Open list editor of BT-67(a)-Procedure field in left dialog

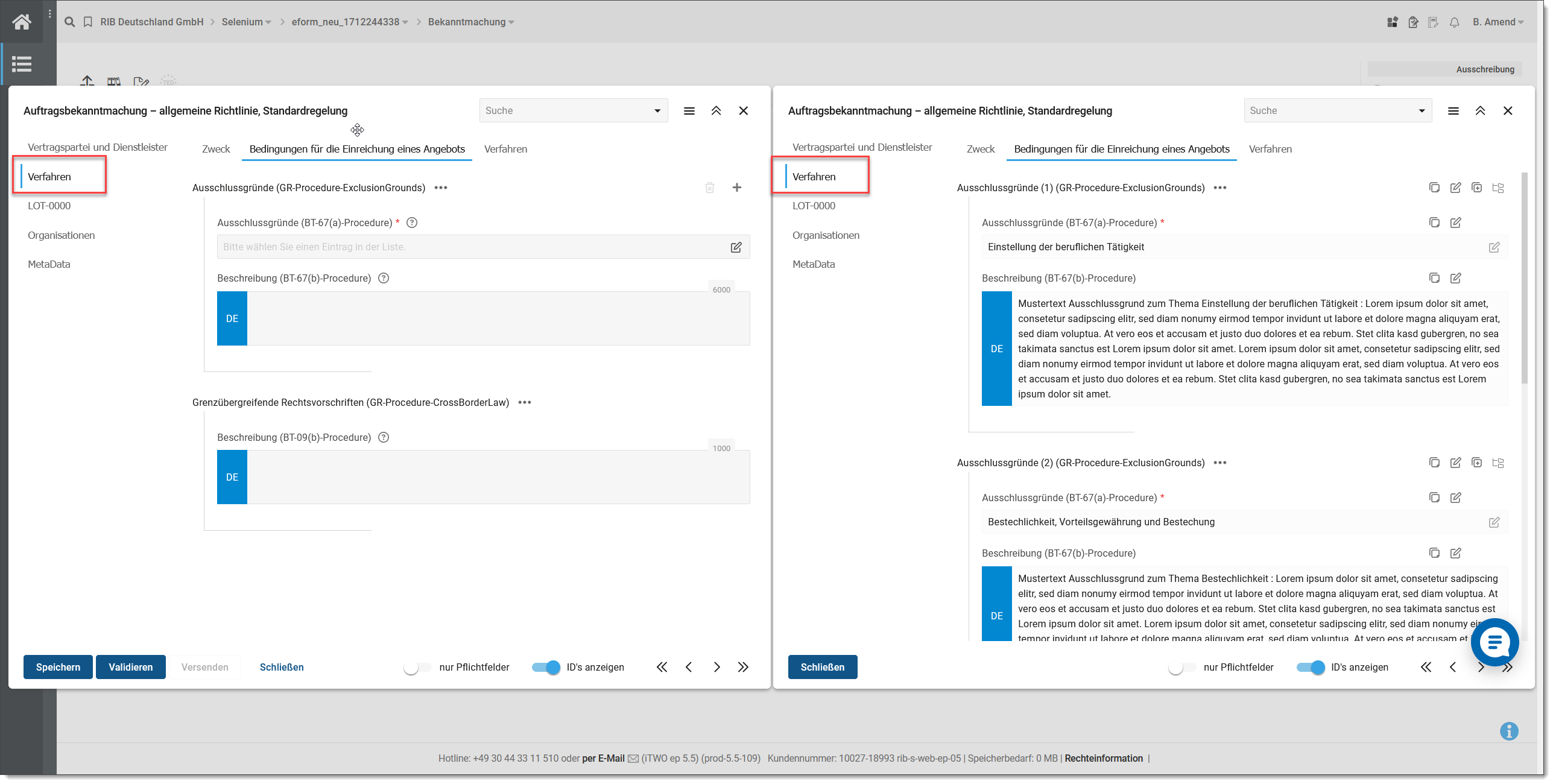(x=736, y=247)
